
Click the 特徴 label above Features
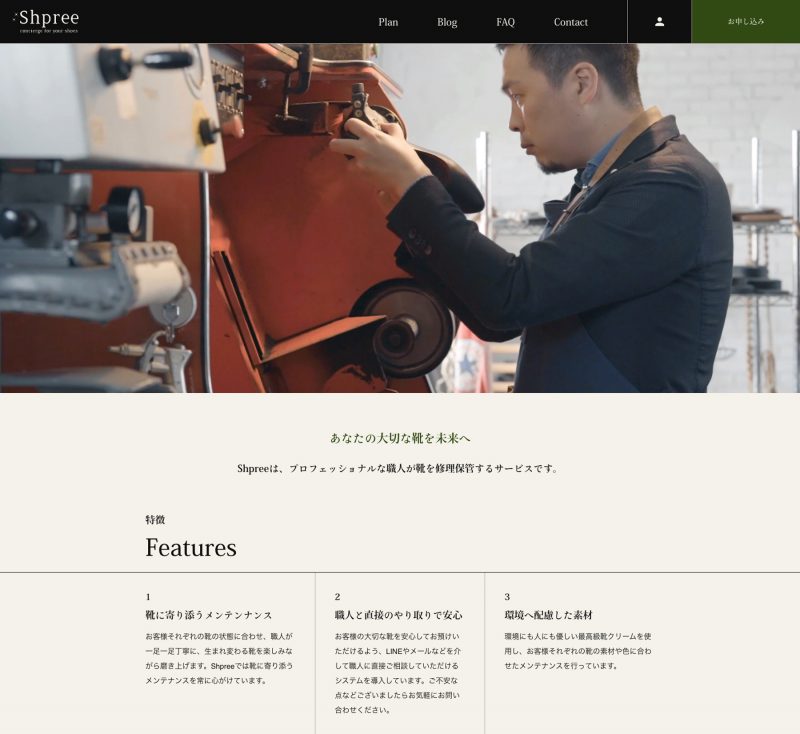(x=155, y=520)
